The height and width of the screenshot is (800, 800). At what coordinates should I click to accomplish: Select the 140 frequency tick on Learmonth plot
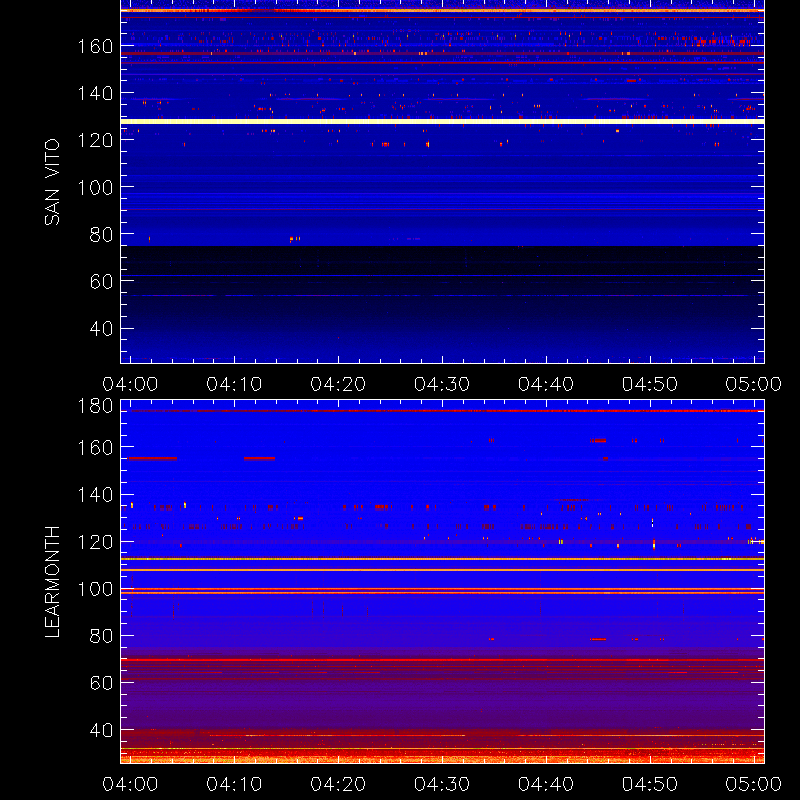95,495
